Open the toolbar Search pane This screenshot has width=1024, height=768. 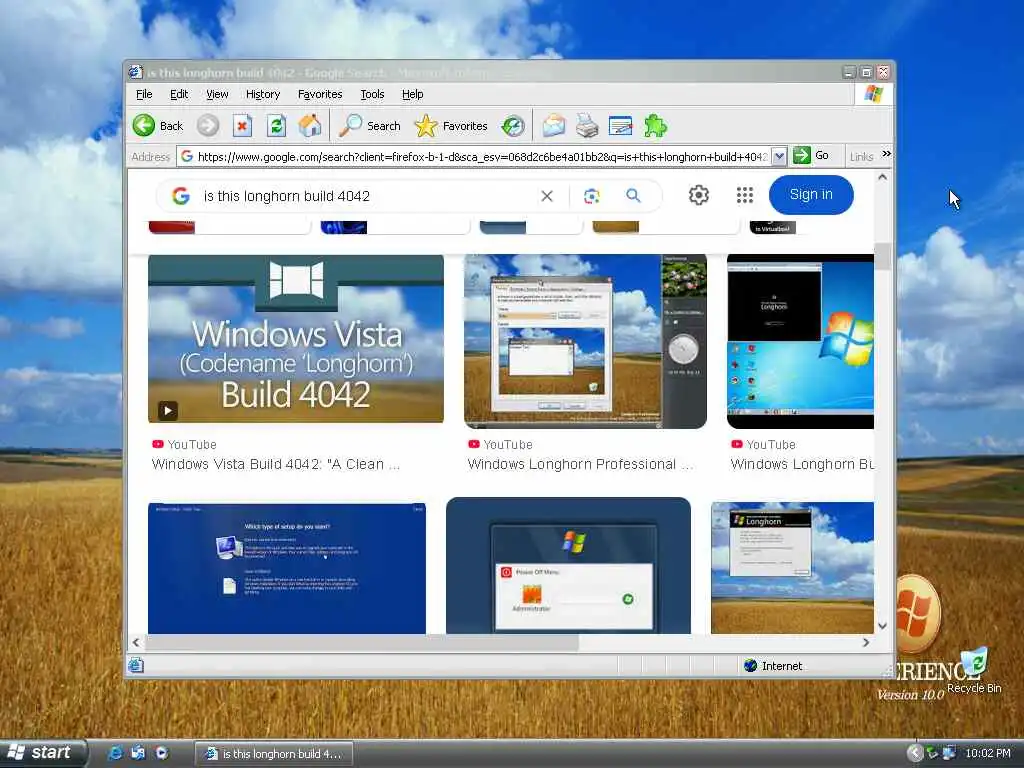coord(370,125)
